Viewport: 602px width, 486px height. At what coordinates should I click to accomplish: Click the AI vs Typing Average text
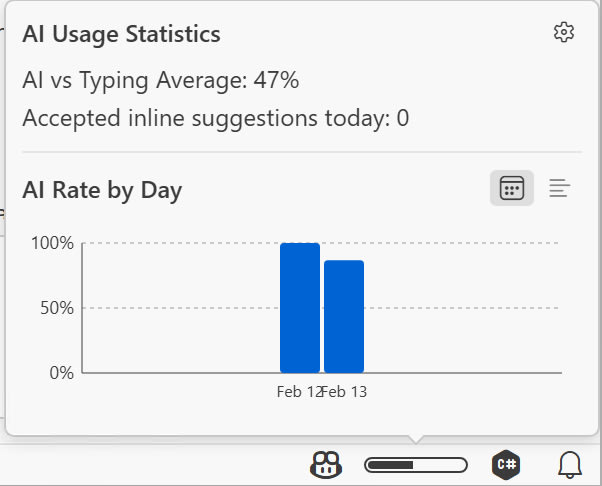160,80
